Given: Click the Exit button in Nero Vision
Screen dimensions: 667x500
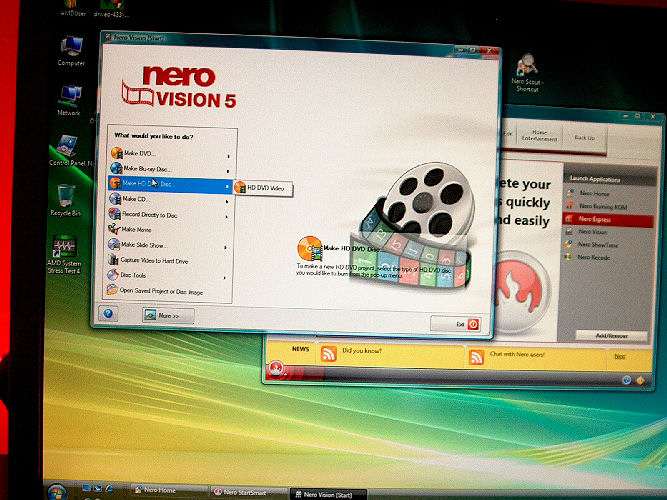Looking at the screenshot, I should 456,324.
